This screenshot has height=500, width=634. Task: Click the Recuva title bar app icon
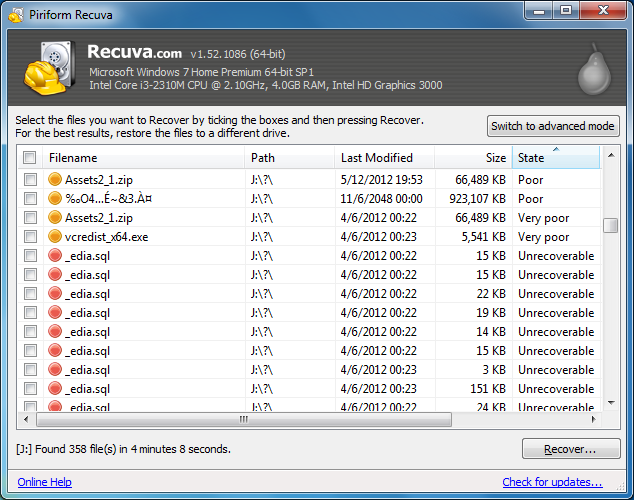coord(16,15)
